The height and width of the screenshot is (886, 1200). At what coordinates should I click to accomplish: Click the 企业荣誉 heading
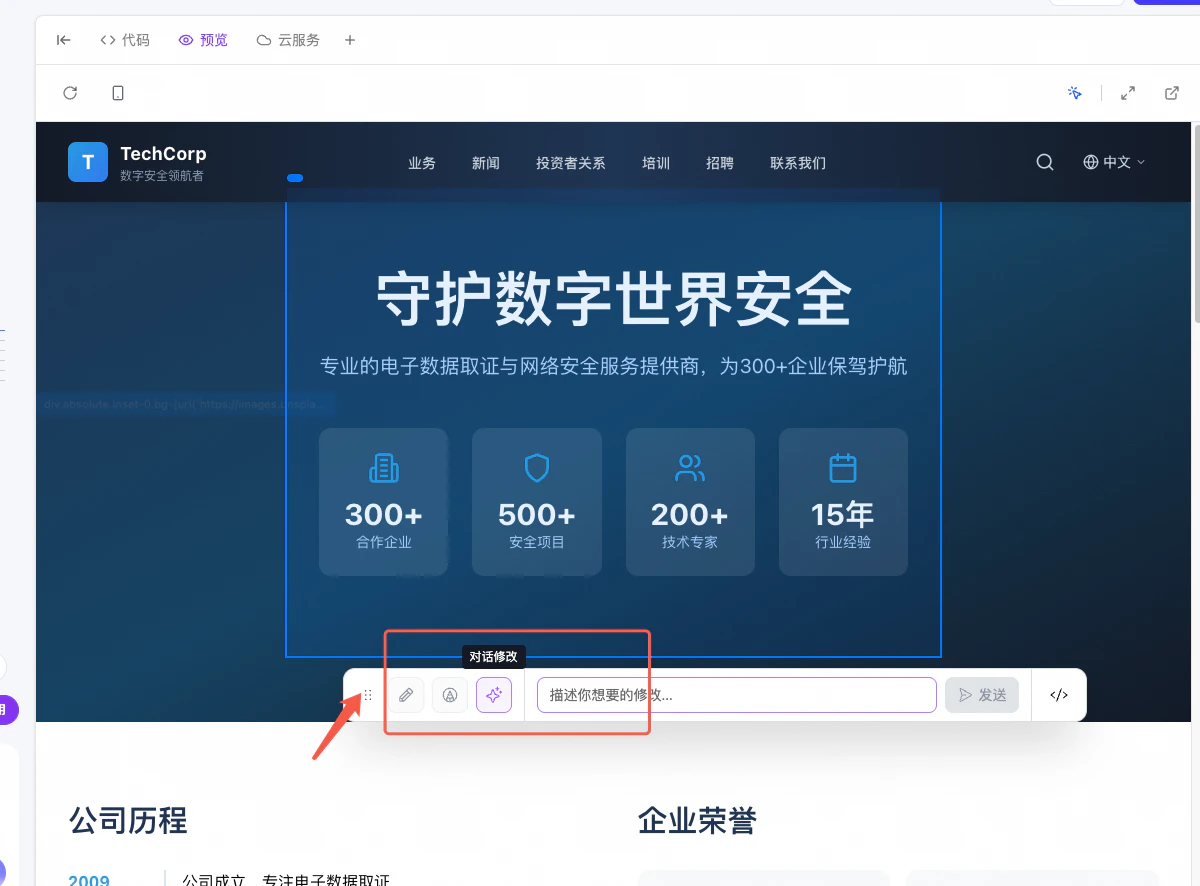697,821
